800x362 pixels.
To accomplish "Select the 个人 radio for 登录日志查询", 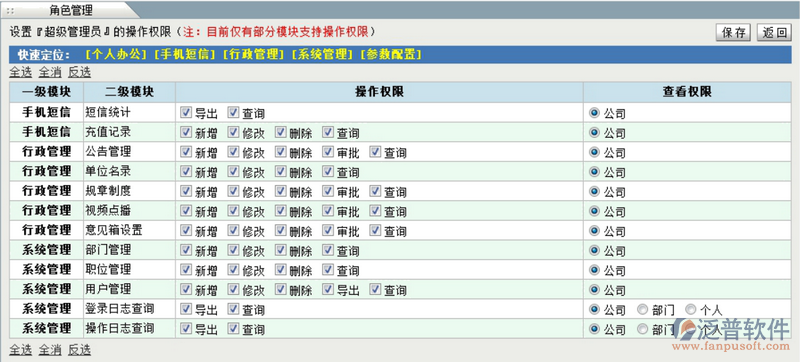I will tap(690, 309).
